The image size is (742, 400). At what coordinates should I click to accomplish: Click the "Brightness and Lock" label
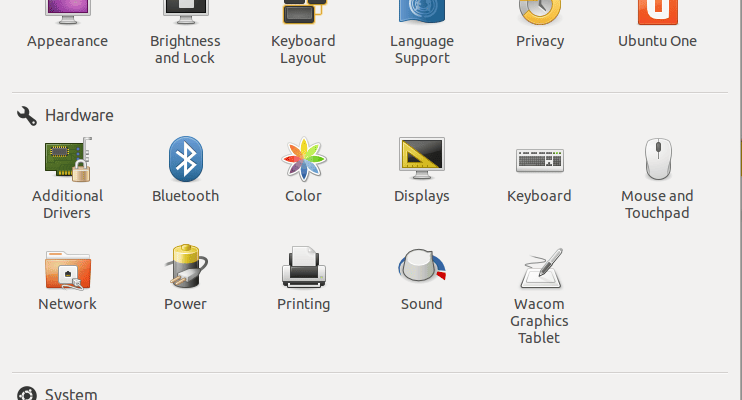[186, 50]
